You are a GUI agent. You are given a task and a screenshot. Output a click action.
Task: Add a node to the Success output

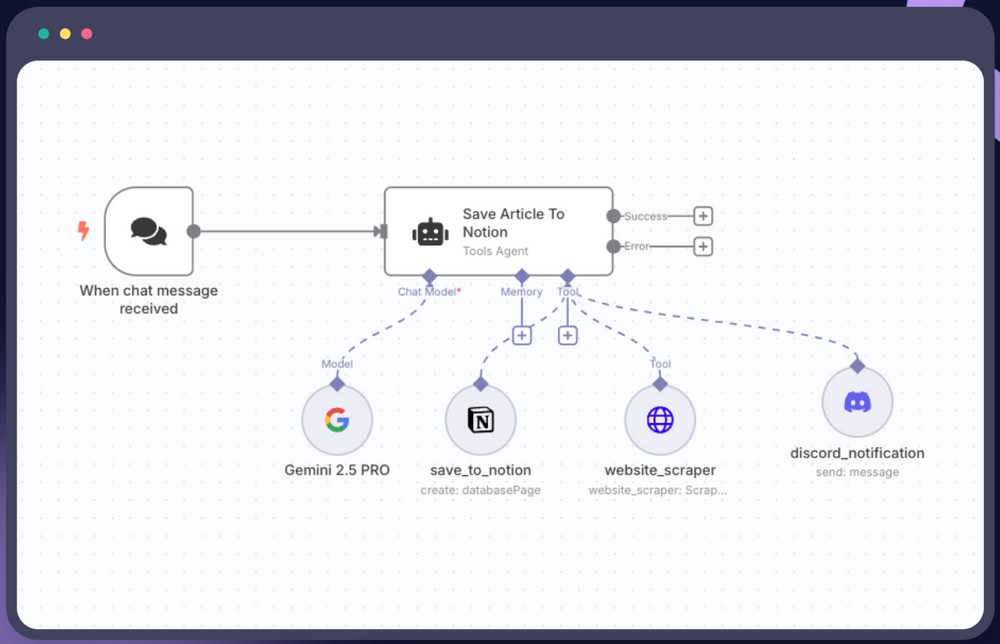pyautogui.click(x=703, y=216)
